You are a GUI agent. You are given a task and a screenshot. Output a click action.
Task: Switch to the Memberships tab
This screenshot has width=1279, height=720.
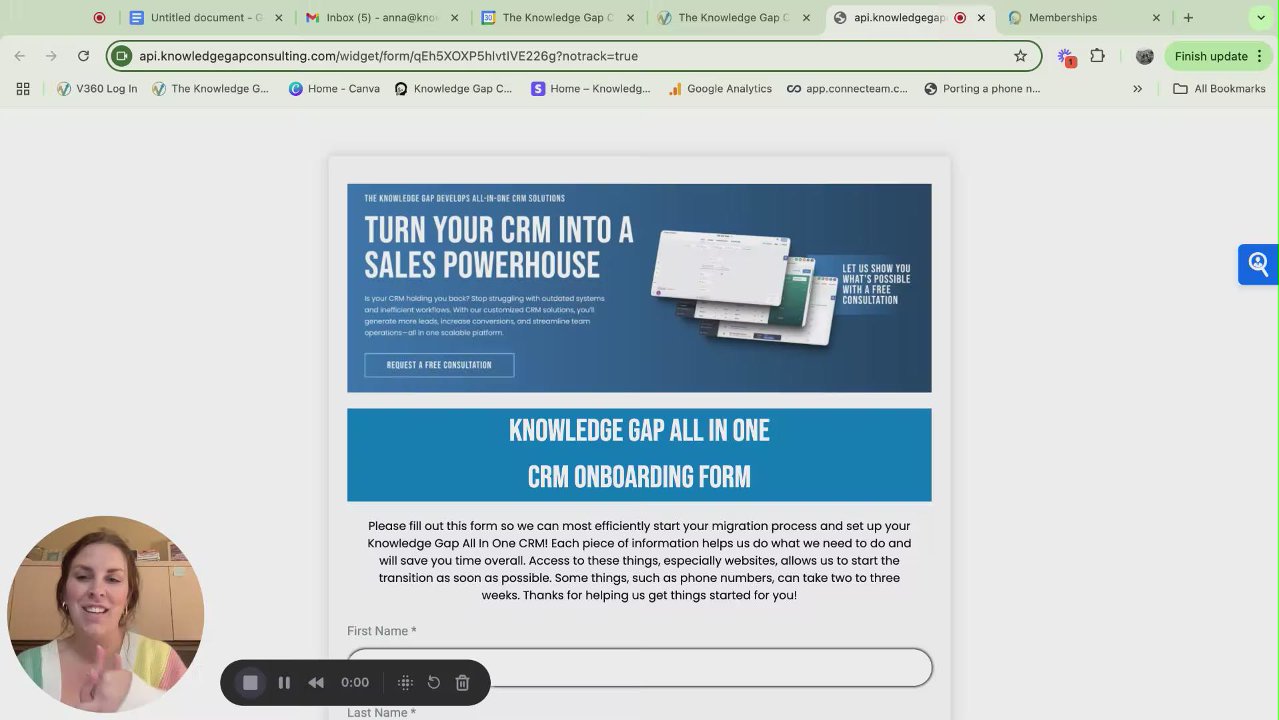pyautogui.click(x=1084, y=17)
